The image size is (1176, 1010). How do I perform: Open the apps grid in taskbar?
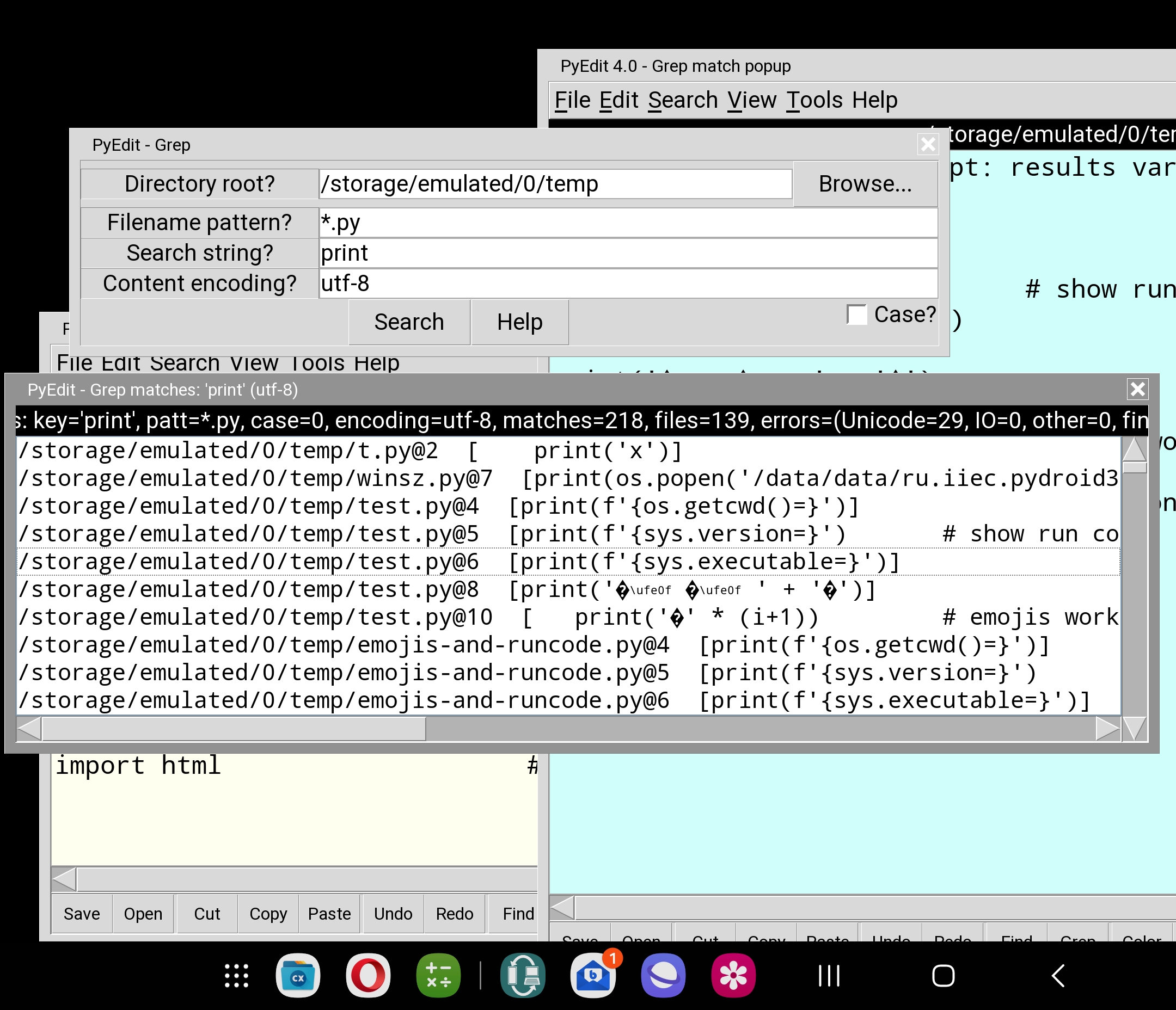237,975
